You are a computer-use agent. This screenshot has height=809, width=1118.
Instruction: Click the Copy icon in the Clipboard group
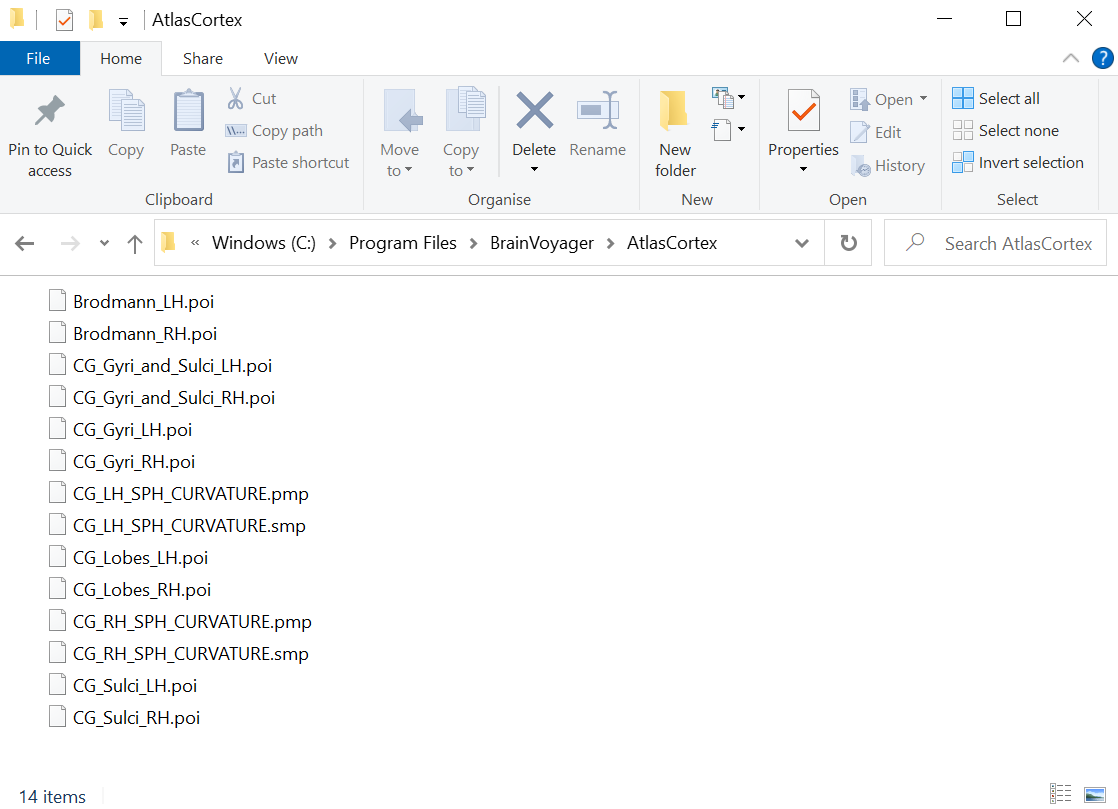click(x=125, y=110)
